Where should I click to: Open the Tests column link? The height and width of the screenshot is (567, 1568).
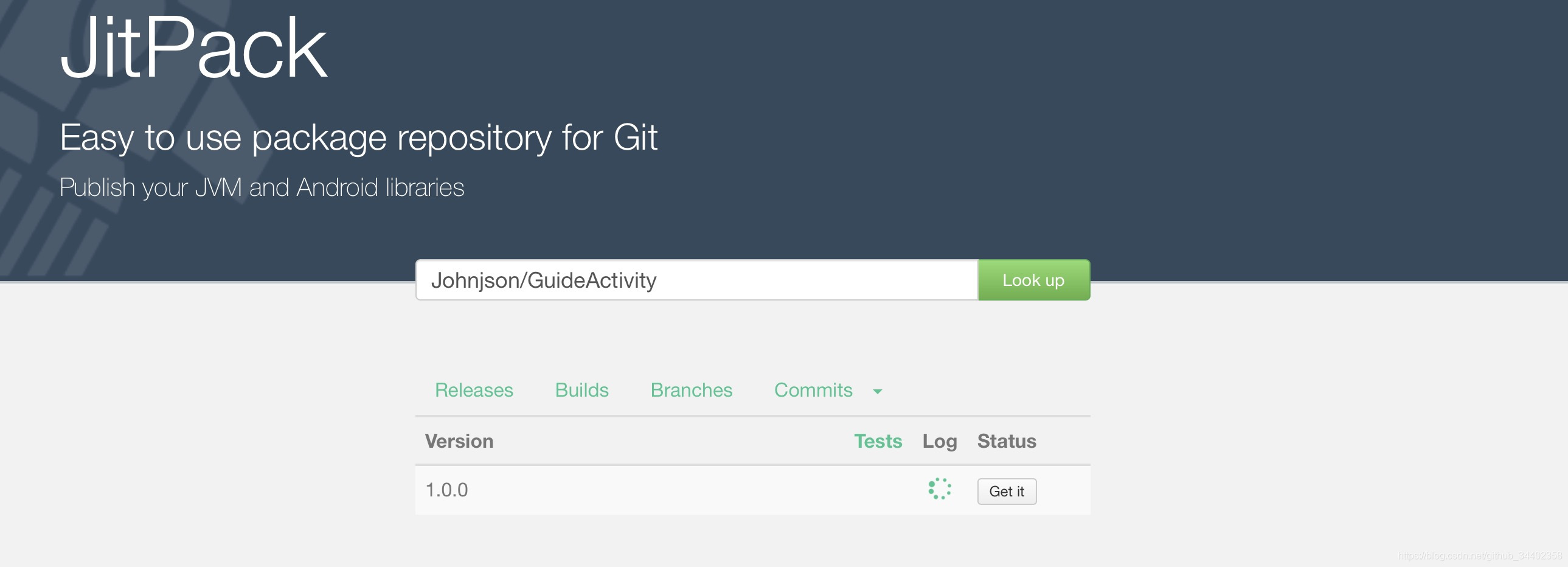click(877, 441)
